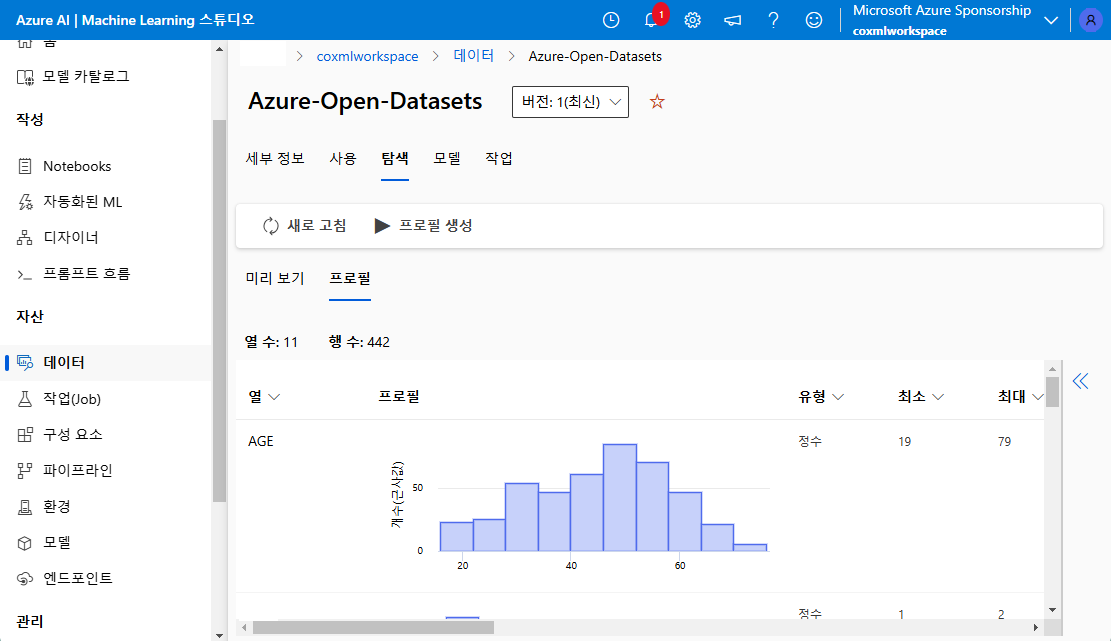Open coxmlworkspace breadcrumb link
Image resolution: width=1111 pixels, height=641 pixels.
pos(367,57)
